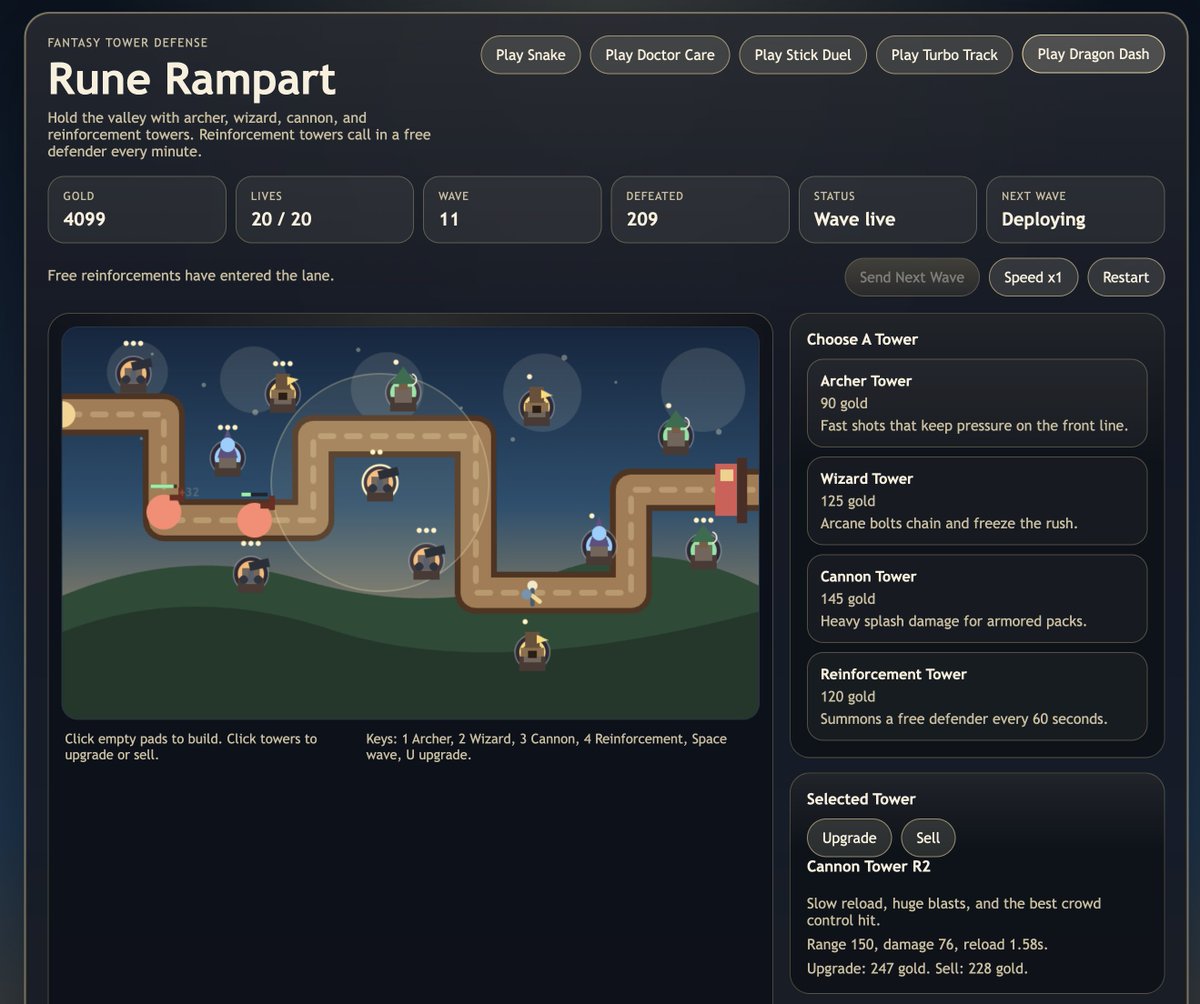Select the cannon tower in the map's top-left corner
This screenshot has height=1004, width=1200.
pos(134,375)
